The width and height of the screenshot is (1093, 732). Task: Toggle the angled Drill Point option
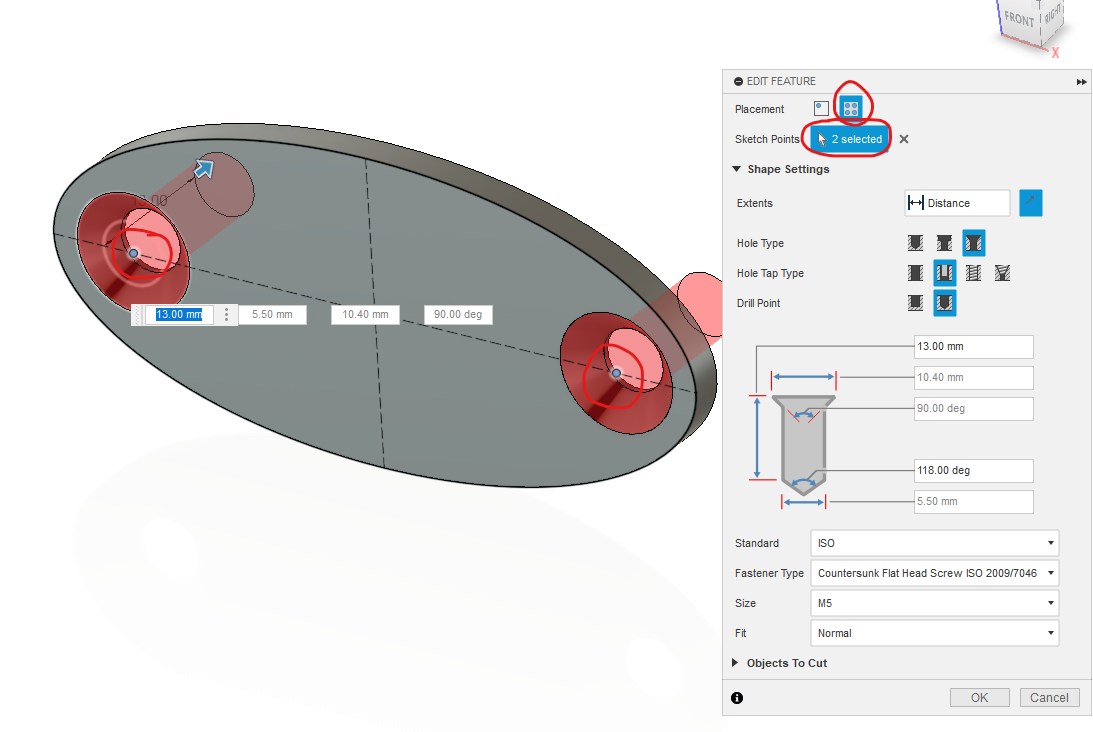[x=944, y=303]
